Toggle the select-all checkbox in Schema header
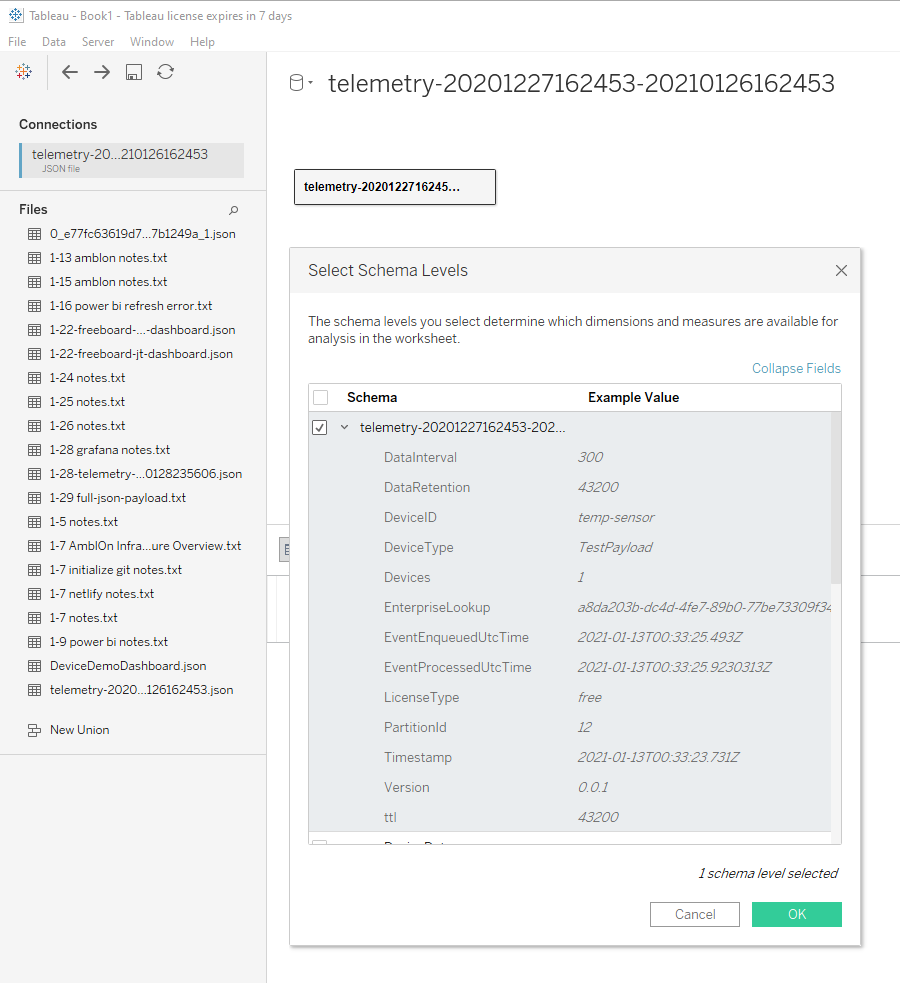900x983 pixels. 320,397
